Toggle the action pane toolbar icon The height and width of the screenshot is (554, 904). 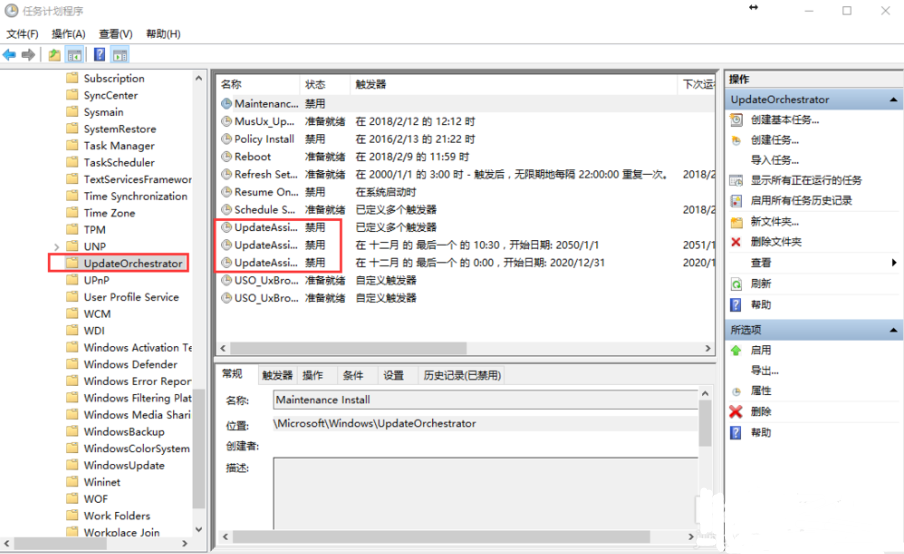[x=120, y=55]
